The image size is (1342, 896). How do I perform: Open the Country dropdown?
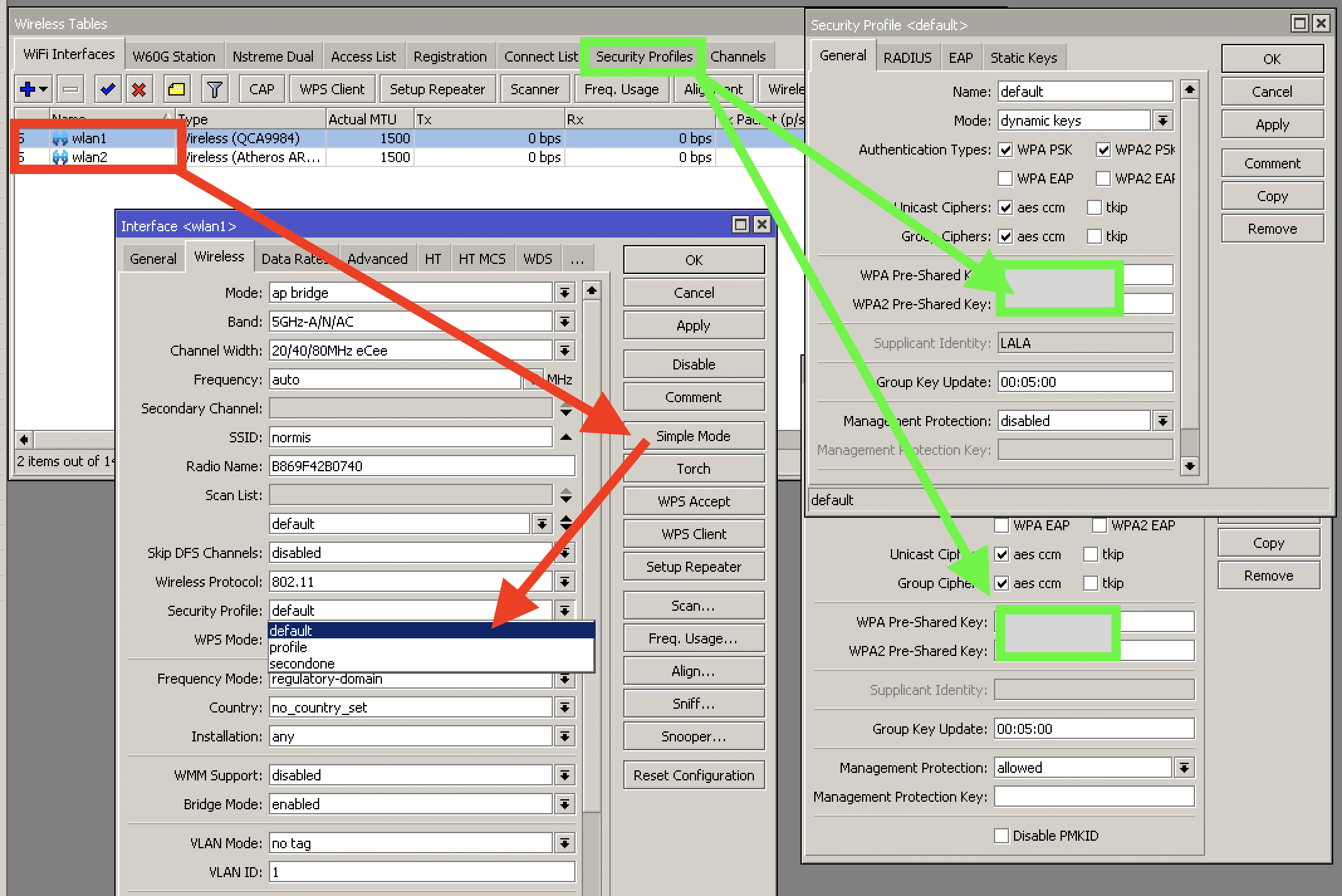(565, 708)
